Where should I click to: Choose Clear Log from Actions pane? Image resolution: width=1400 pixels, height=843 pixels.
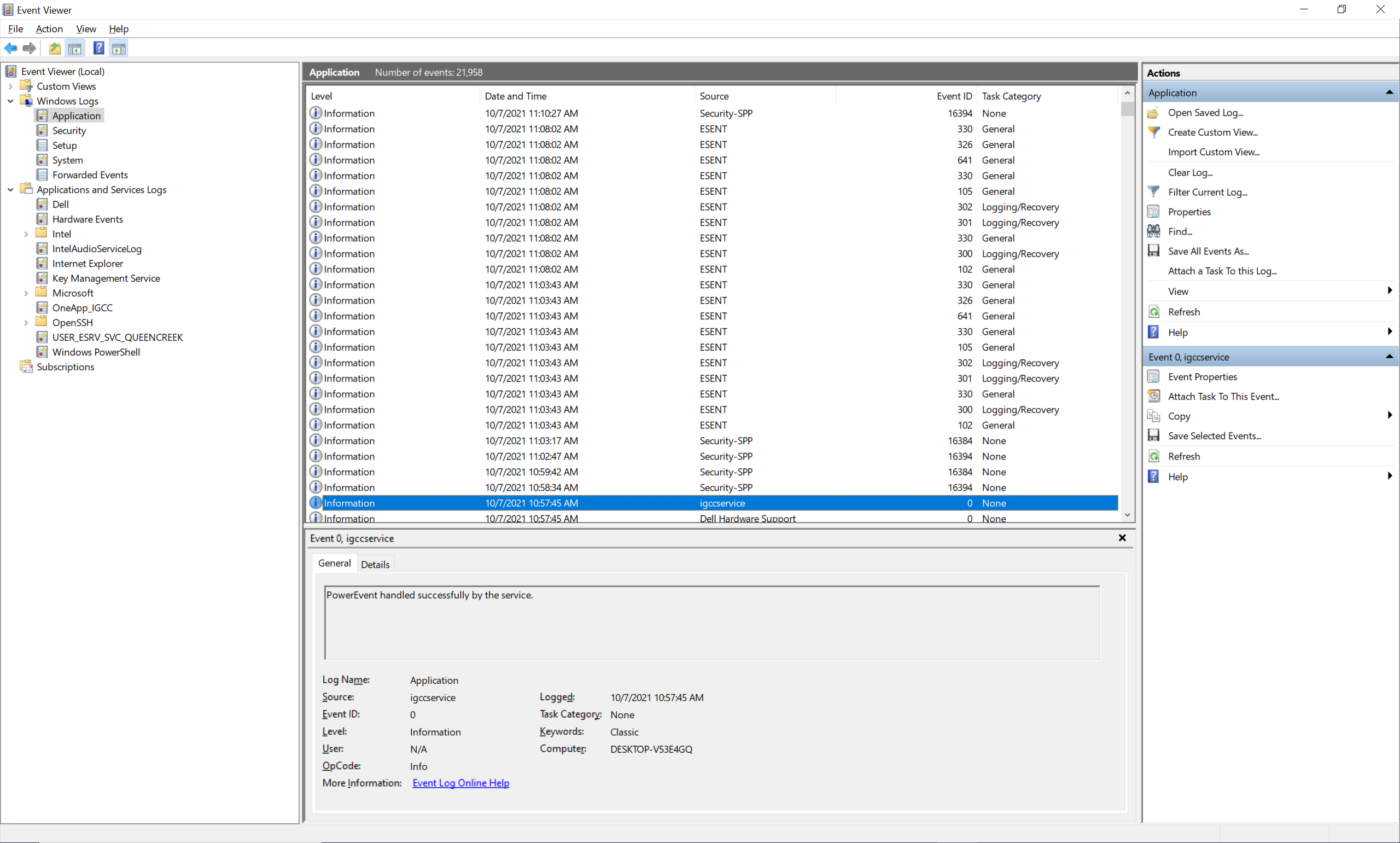pos(1189,172)
